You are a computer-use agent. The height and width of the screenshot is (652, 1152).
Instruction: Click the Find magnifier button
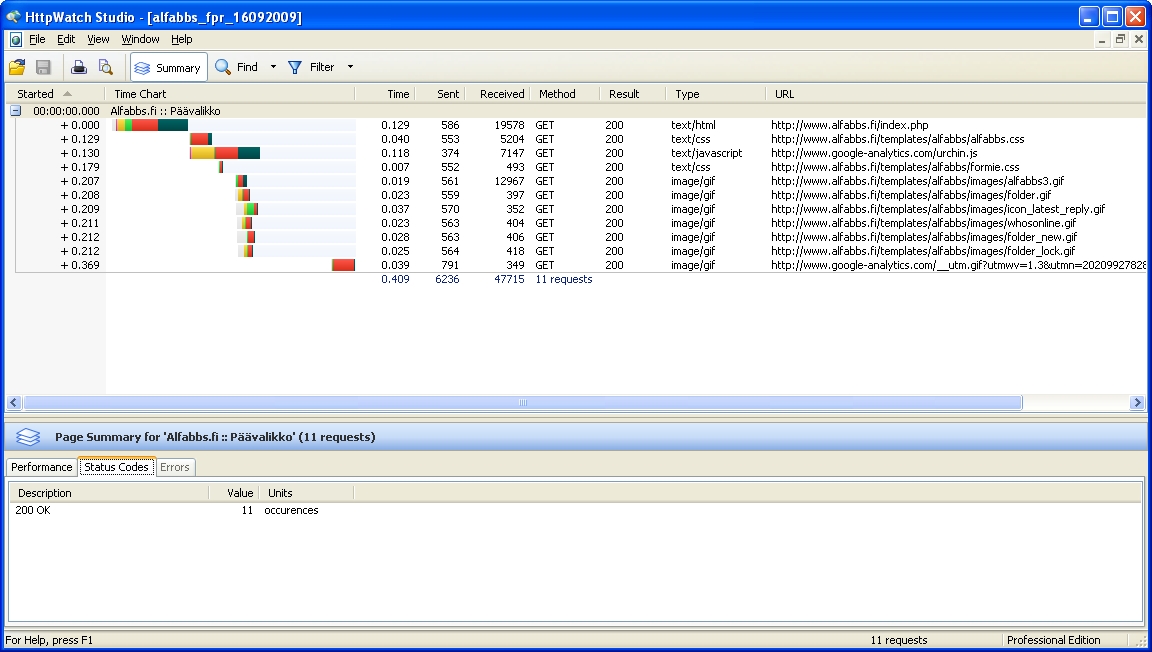click(237, 67)
